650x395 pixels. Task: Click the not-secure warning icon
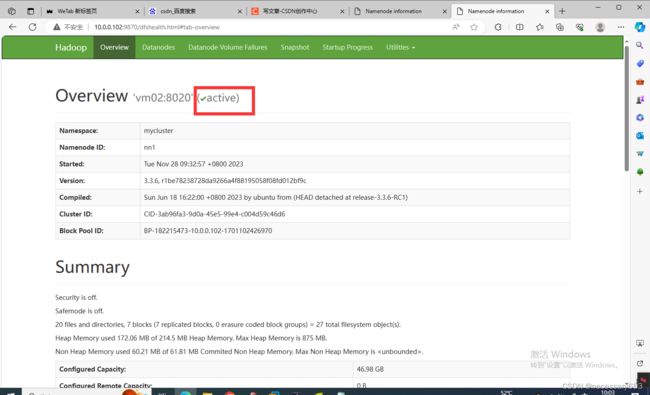(x=57, y=27)
